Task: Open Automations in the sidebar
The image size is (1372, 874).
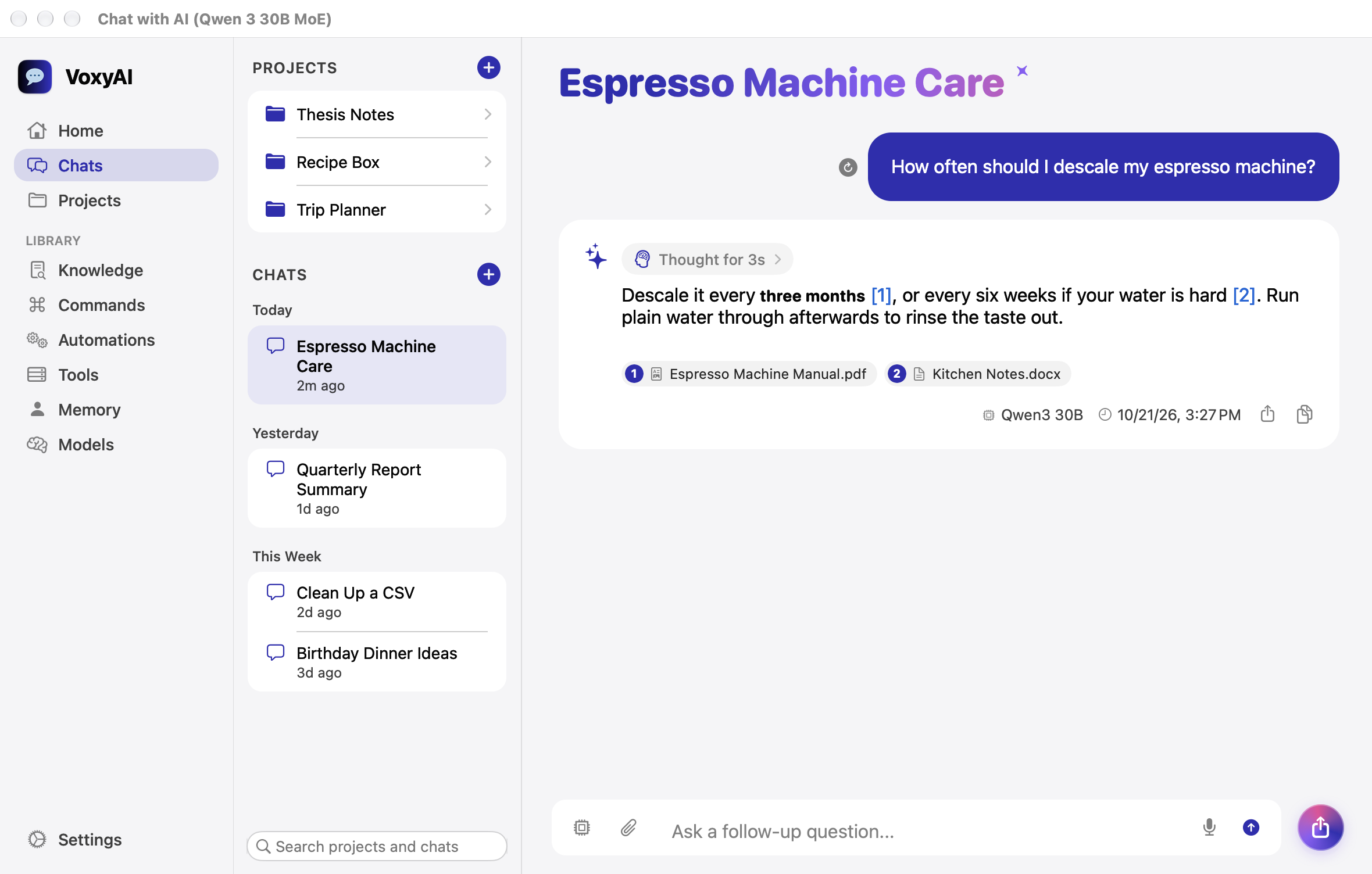Action: point(116,340)
